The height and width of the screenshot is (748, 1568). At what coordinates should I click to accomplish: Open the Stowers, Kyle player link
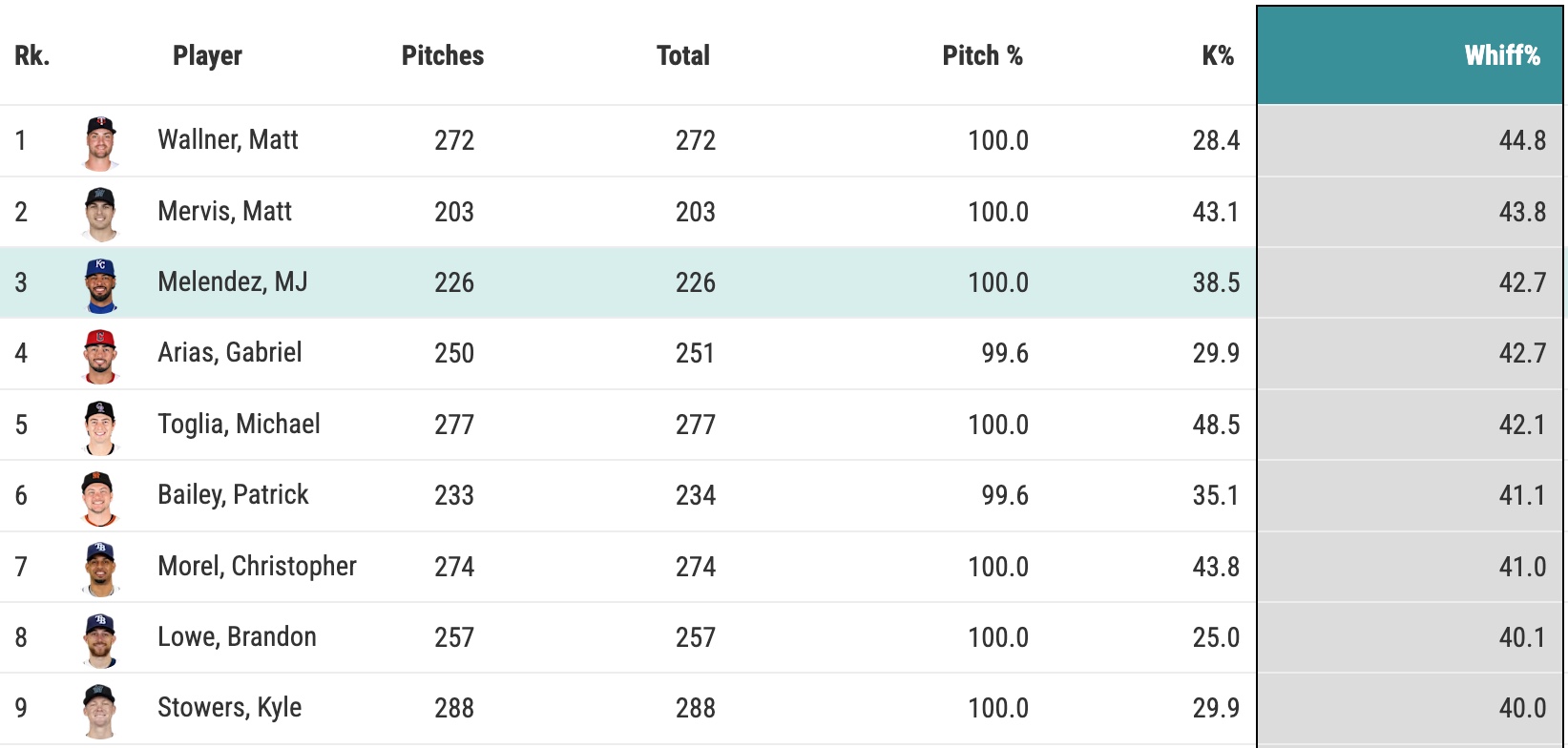[230, 708]
